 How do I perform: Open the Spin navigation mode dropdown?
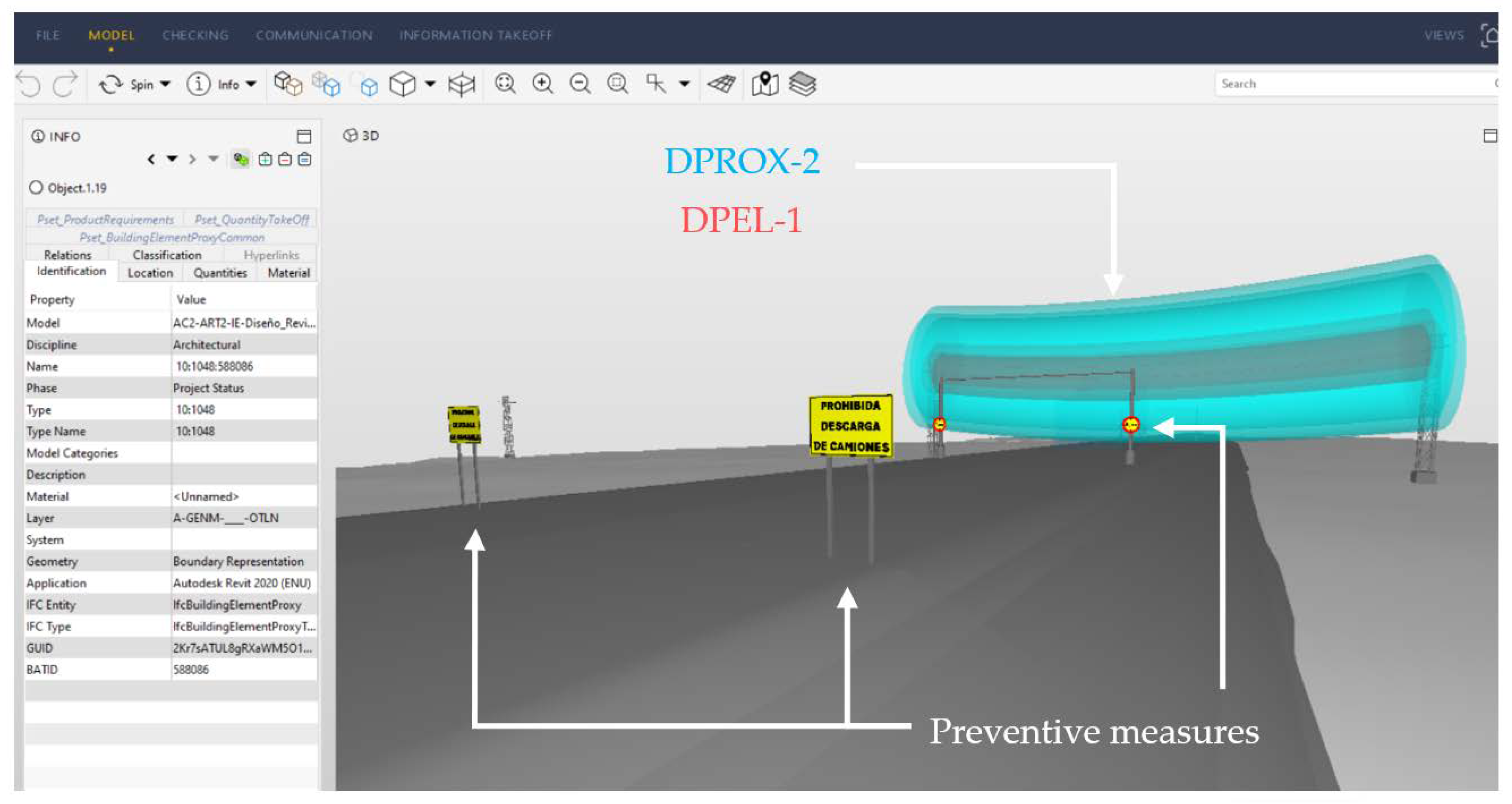point(165,84)
